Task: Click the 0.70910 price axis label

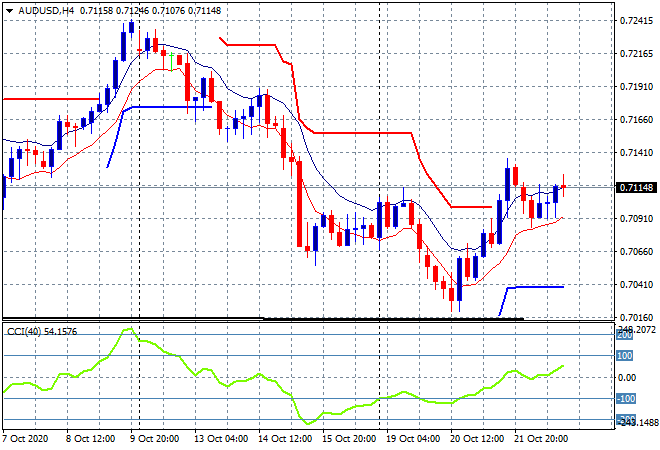Action: click(636, 218)
